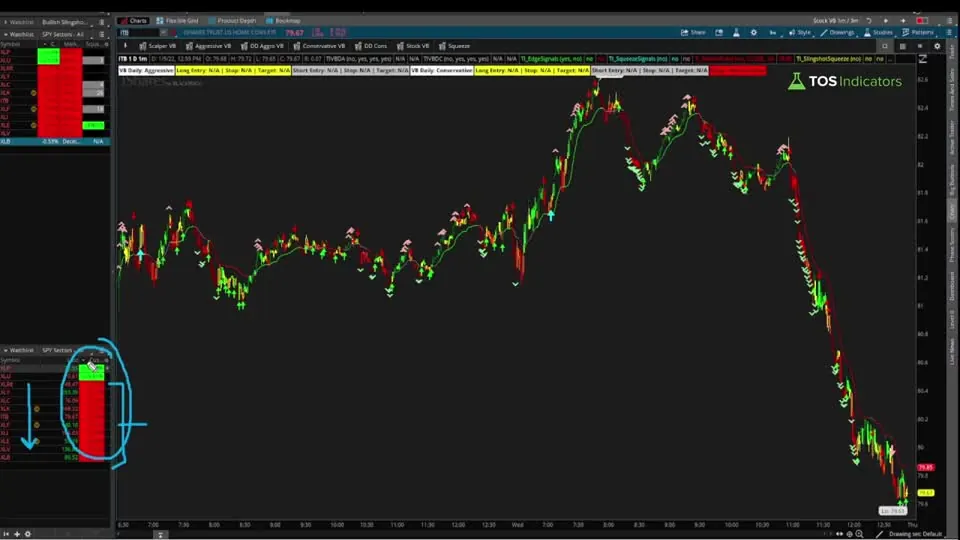The image size is (960, 540).
Task: Apply the Scalper VB study set
Action: [157, 46]
